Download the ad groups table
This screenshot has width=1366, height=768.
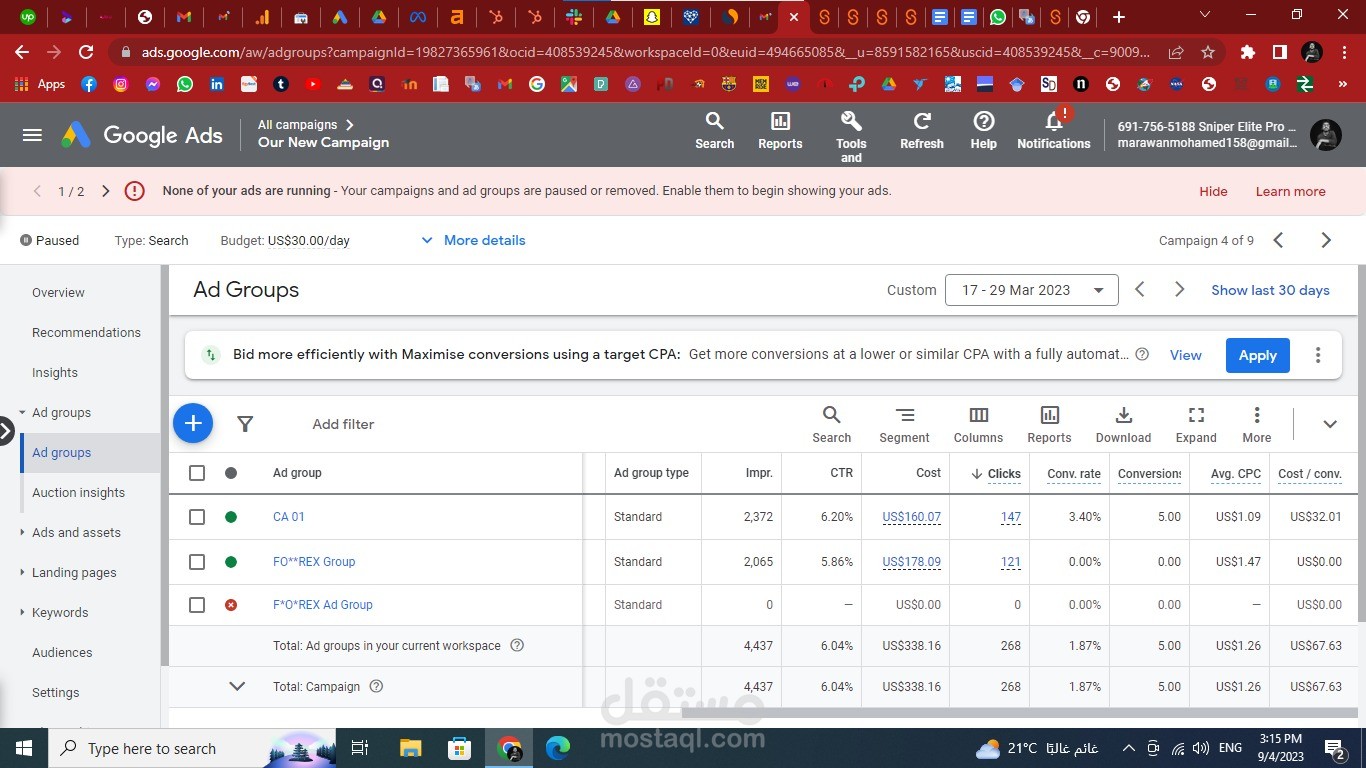tap(1123, 424)
